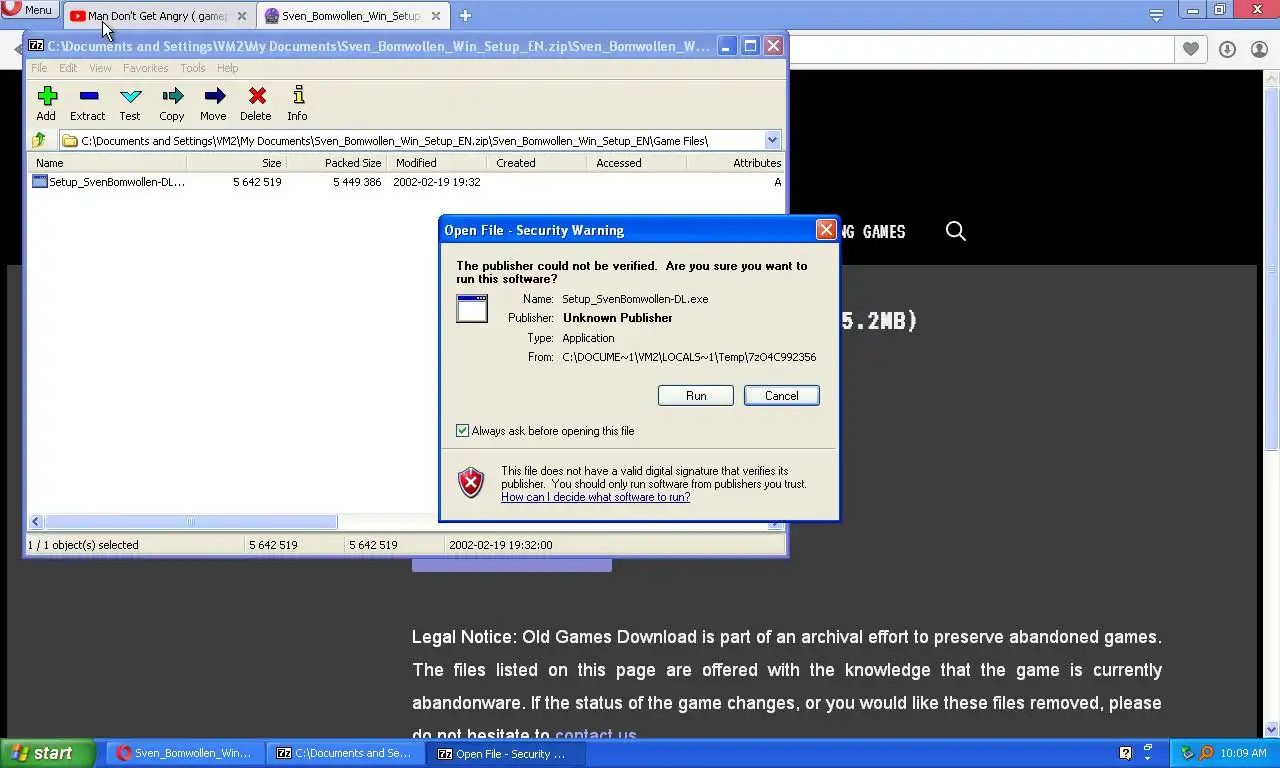Close the Sven_Bomwollen_Win_Setup tab
The width and height of the screenshot is (1280, 768).
pyautogui.click(x=436, y=16)
